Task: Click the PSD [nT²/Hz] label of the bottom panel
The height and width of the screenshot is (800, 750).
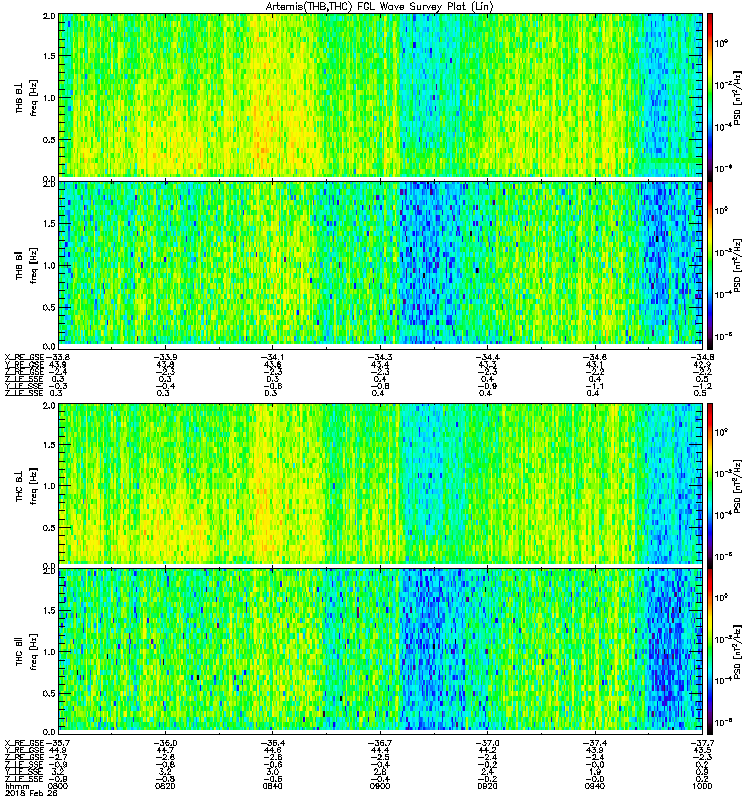Action: click(737, 651)
